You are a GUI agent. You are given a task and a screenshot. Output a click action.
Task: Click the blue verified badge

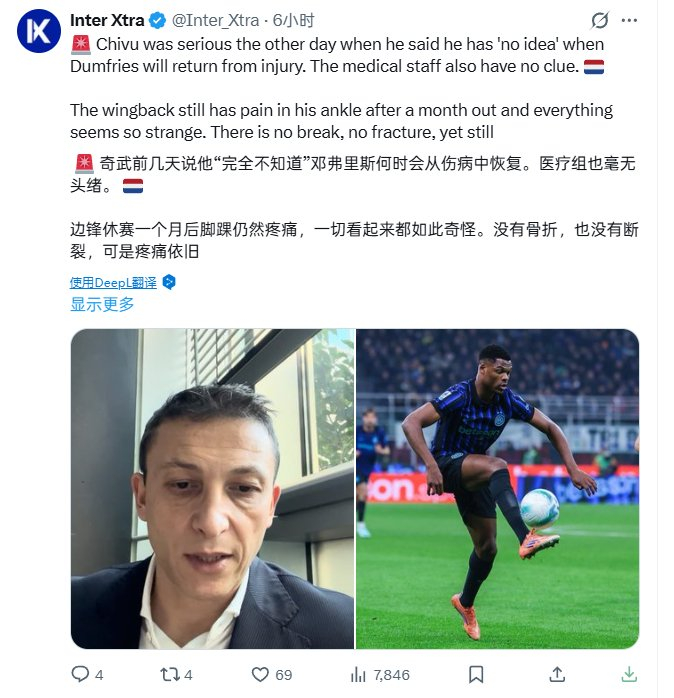click(157, 20)
